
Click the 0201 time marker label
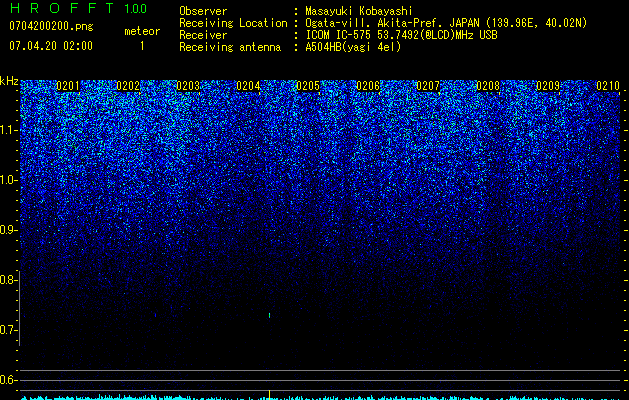(68, 86)
